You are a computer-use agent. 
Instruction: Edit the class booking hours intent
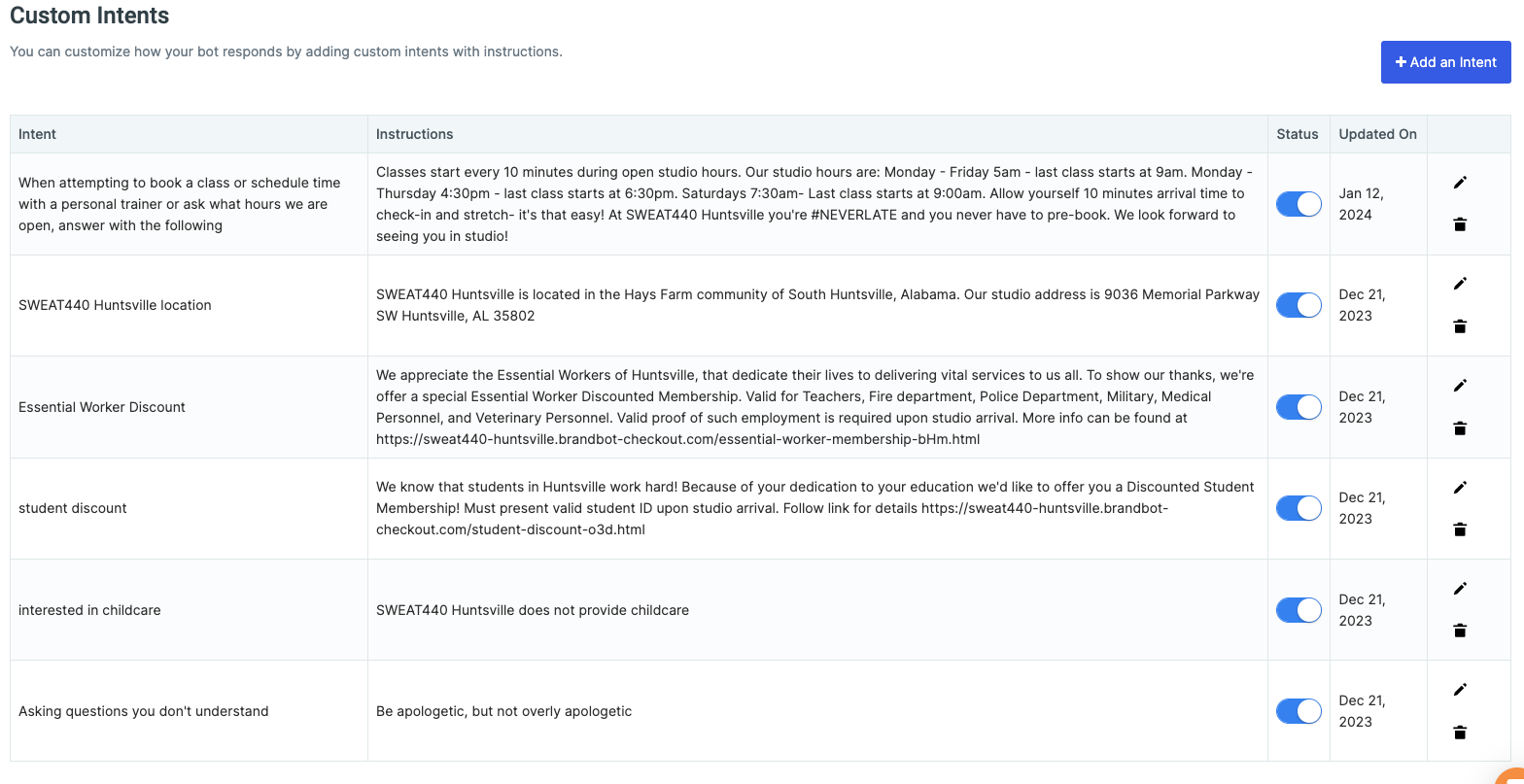pyautogui.click(x=1459, y=183)
